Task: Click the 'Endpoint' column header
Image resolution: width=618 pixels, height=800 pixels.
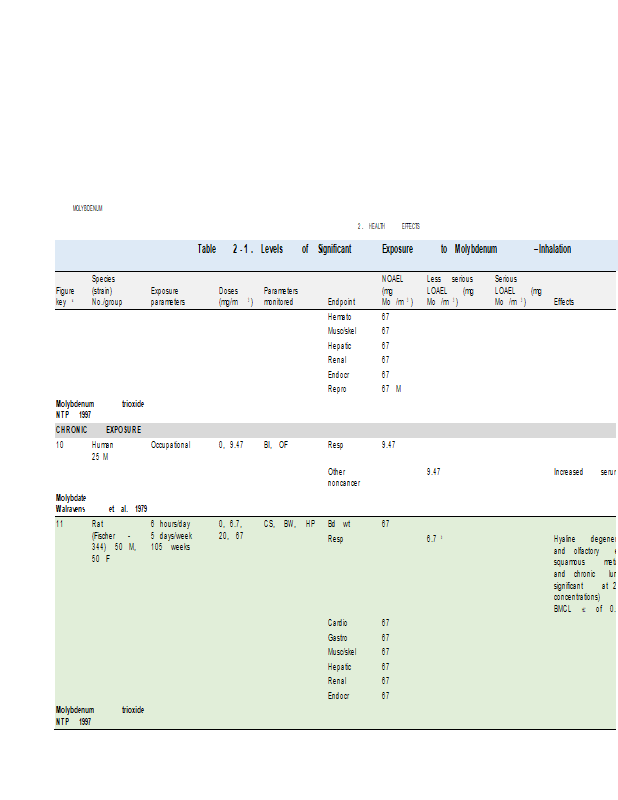Action: tap(341, 301)
